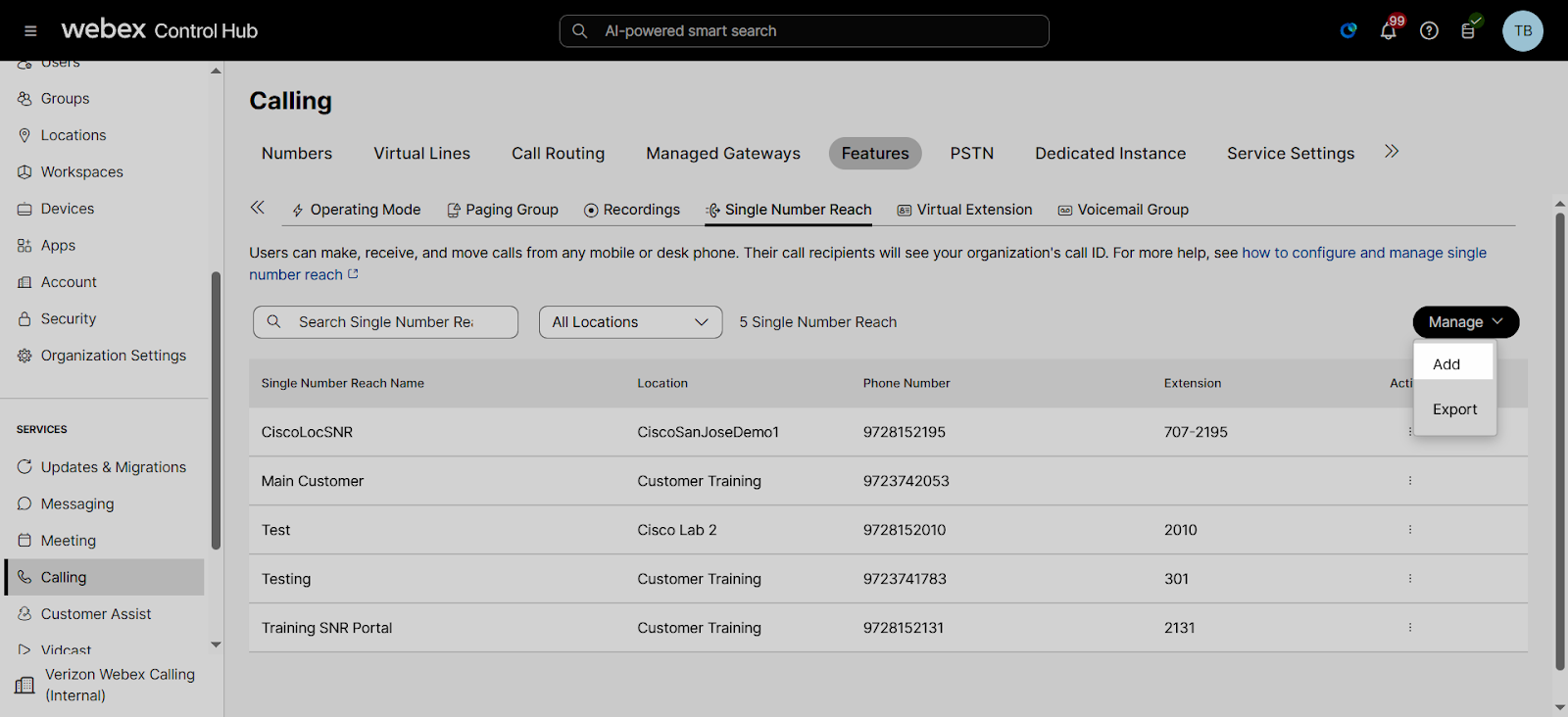Click the Messaging chat bubble icon
The width and height of the screenshot is (1568, 717).
(24, 503)
